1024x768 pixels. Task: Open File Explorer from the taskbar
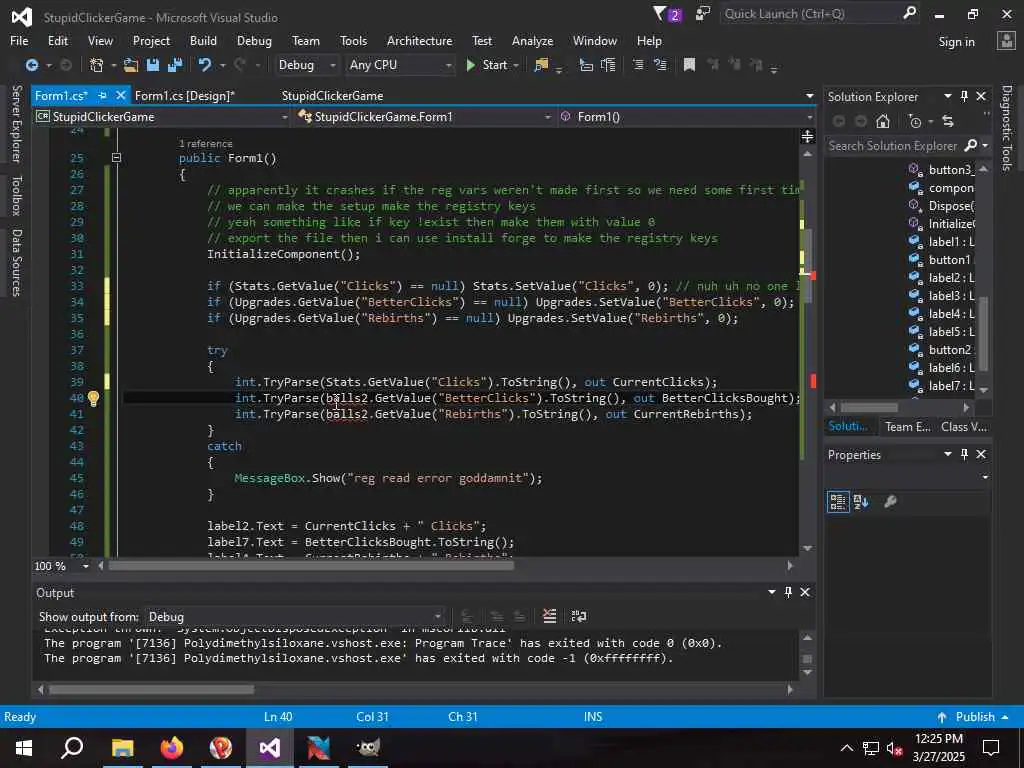pyautogui.click(x=122, y=748)
